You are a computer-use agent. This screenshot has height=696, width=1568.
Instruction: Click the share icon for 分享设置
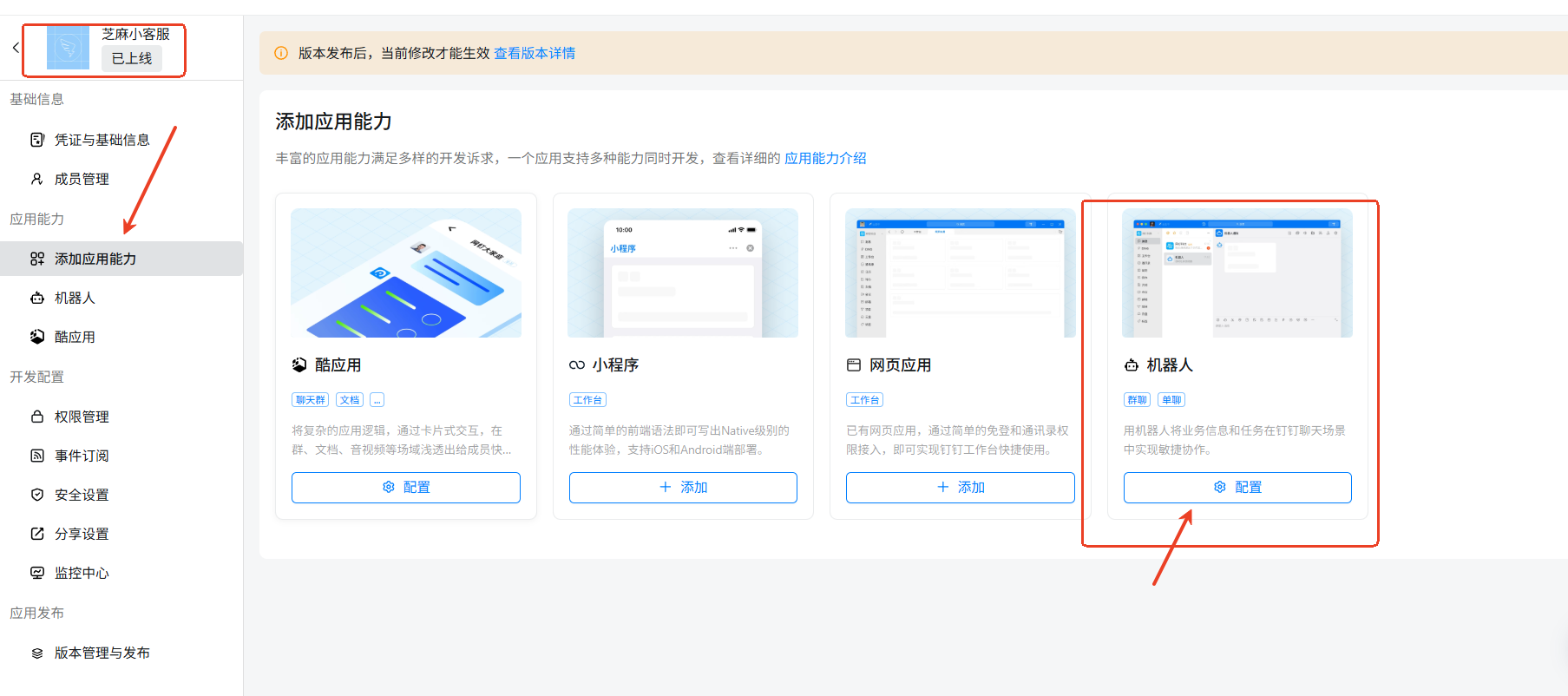pos(37,534)
